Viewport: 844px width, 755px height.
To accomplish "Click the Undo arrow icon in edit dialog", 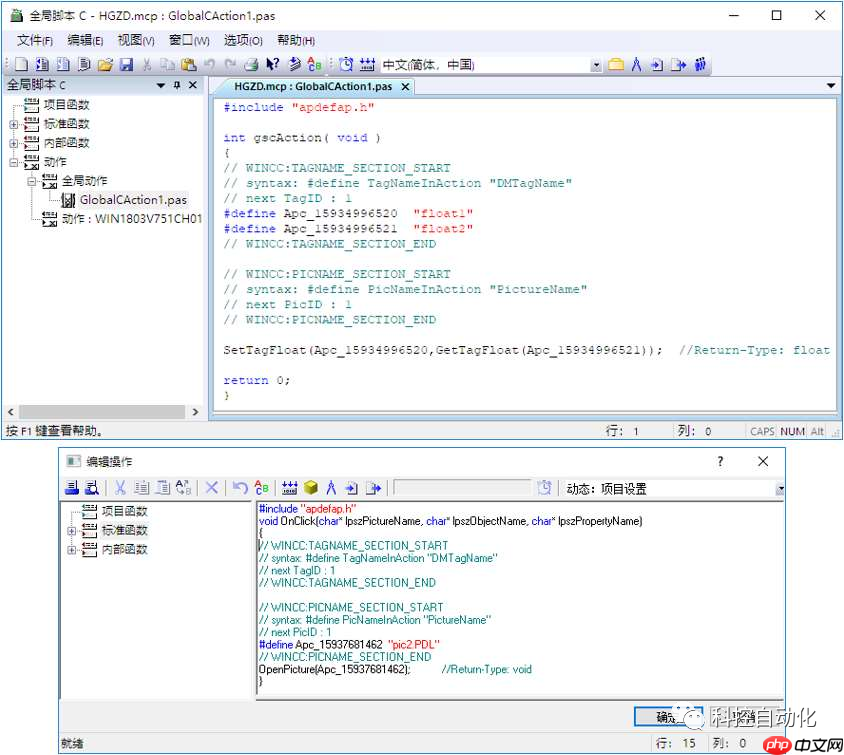I will point(240,488).
